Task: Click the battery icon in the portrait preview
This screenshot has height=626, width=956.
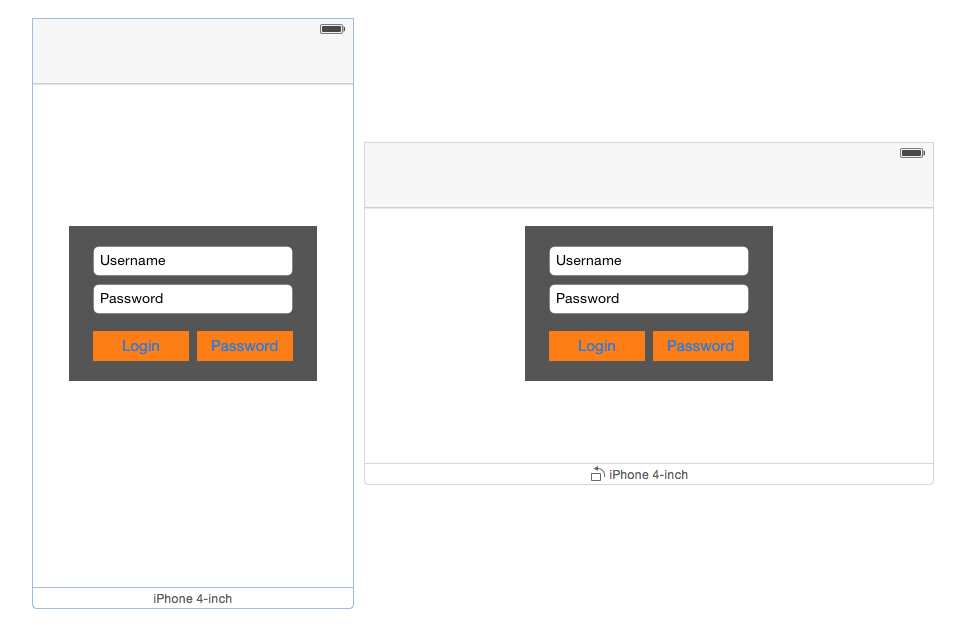Action: click(x=332, y=29)
